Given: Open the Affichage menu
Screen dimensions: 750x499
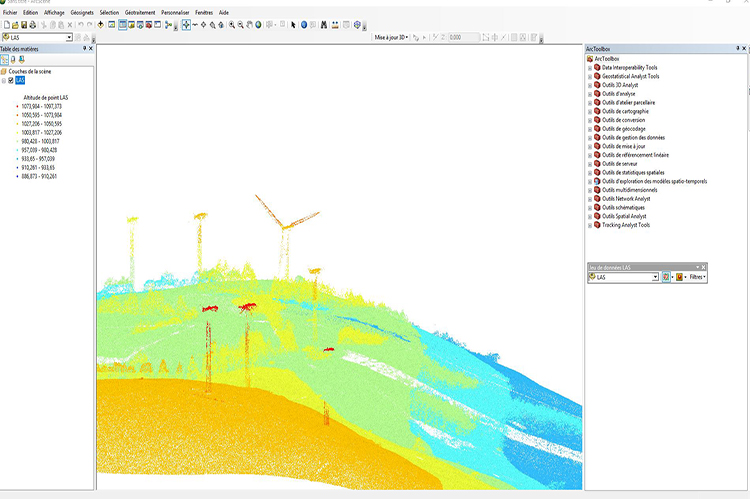Looking at the screenshot, I should [x=54, y=12].
